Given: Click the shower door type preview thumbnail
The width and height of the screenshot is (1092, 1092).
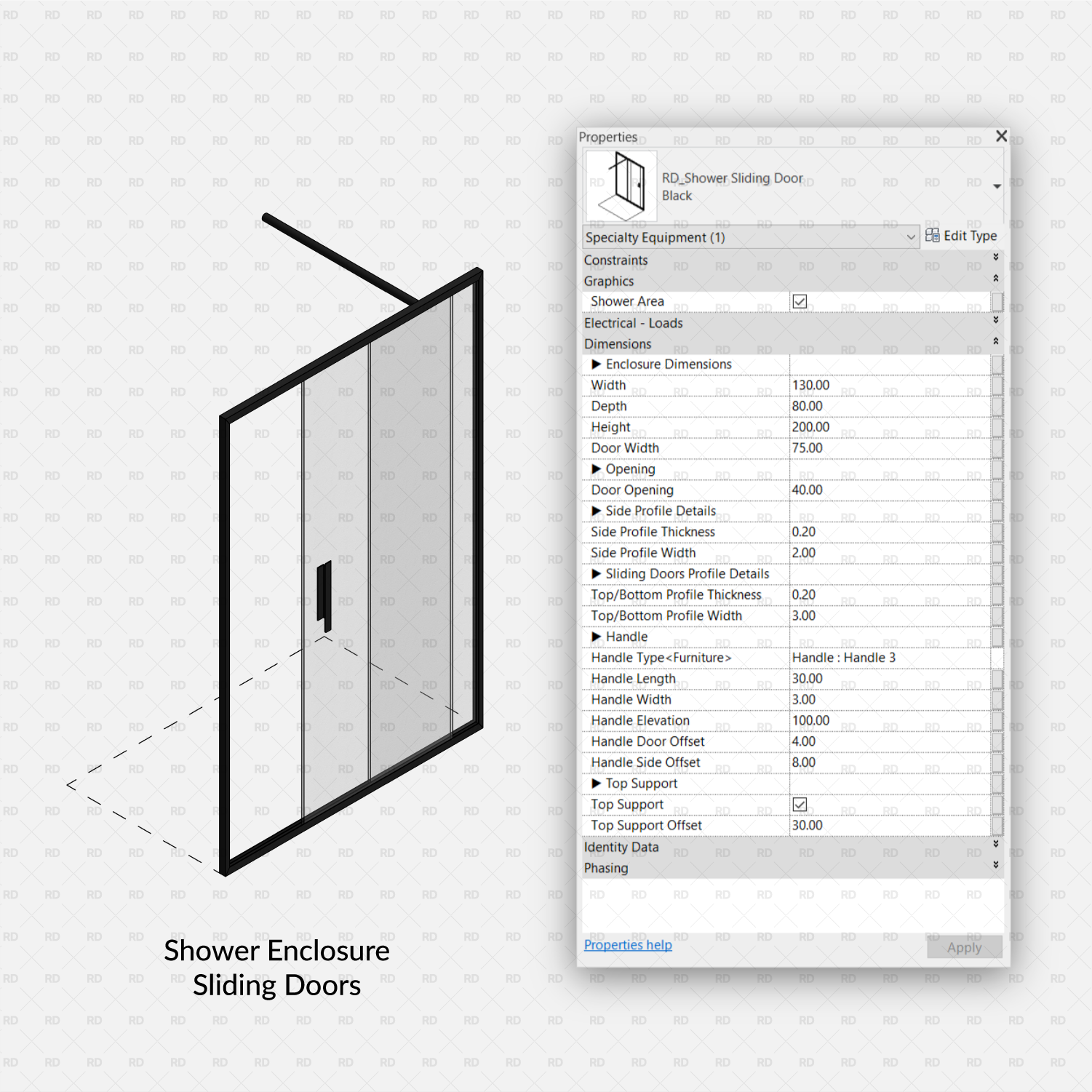Looking at the screenshot, I should pos(621,186).
